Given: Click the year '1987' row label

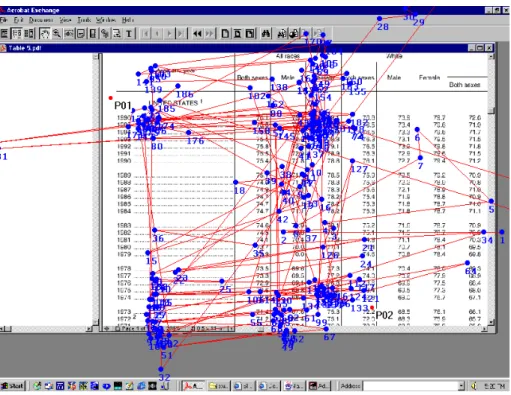Looking at the screenshot, I should (x=124, y=190).
